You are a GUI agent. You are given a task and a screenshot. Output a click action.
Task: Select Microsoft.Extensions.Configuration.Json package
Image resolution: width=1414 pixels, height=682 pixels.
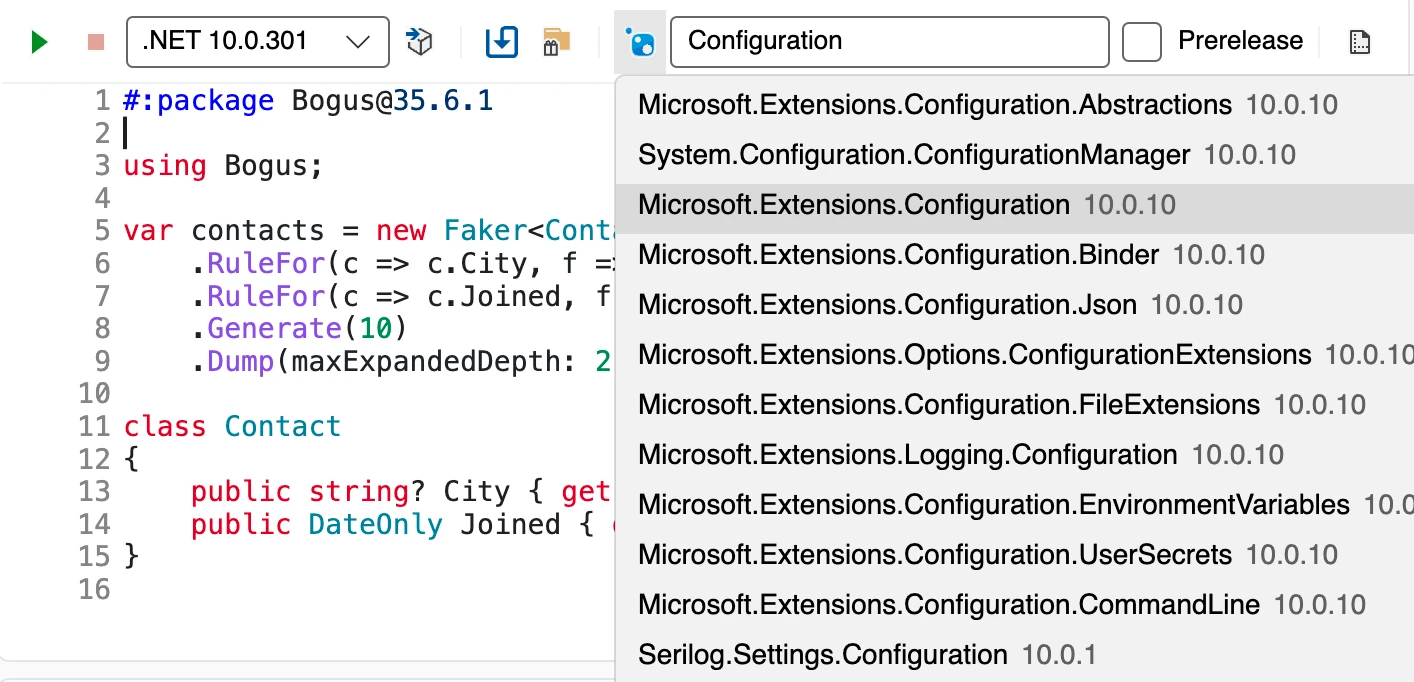1015,305
